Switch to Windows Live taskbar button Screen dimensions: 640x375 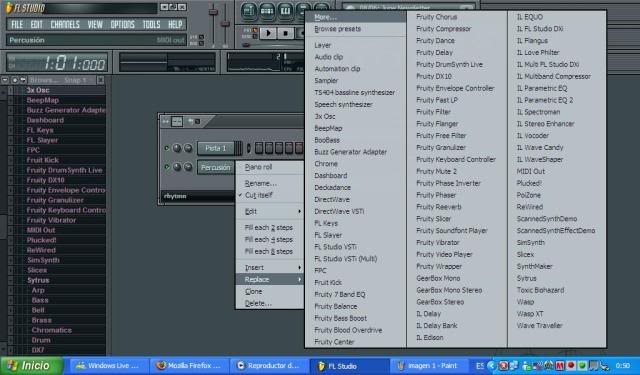pyautogui.click(x=109, y=366)
